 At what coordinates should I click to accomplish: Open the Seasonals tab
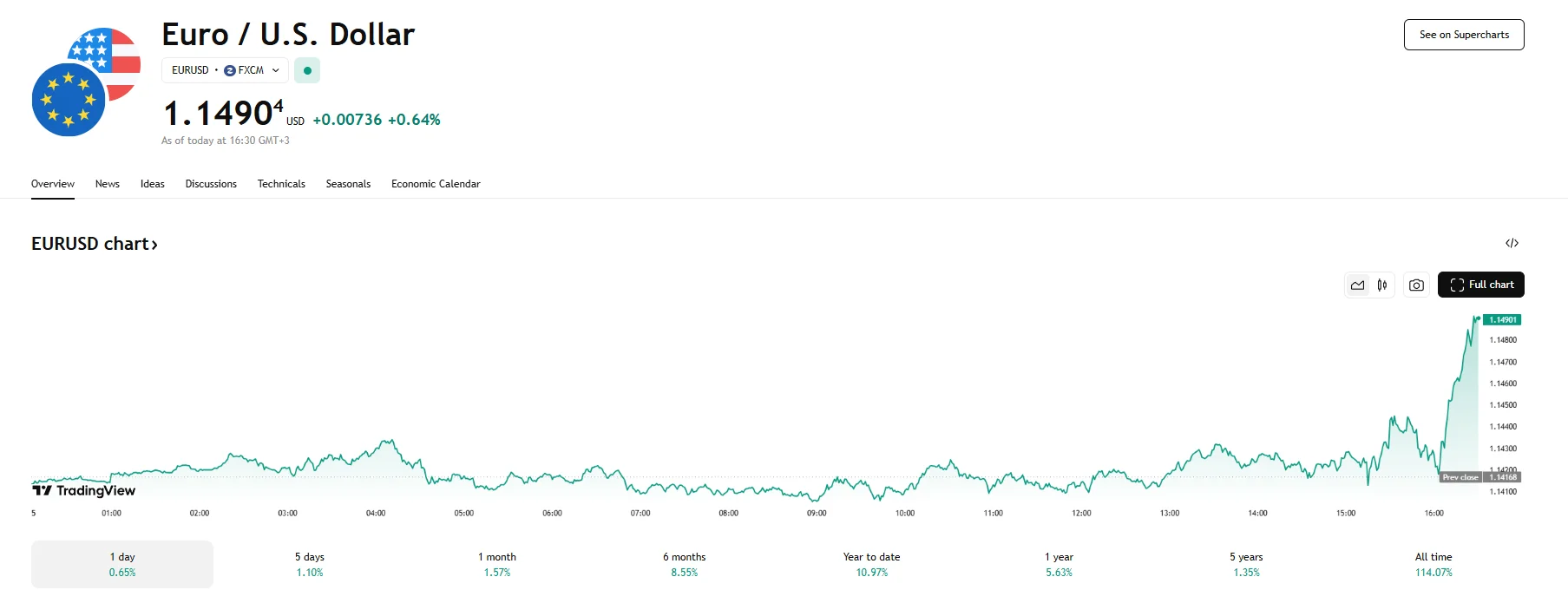[348, 184]
